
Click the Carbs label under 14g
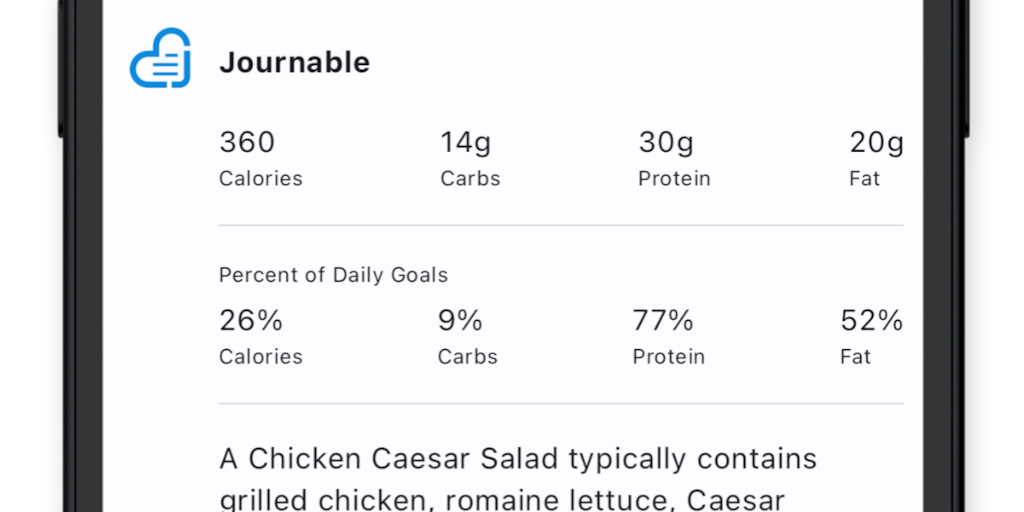[x=470, y=179]
